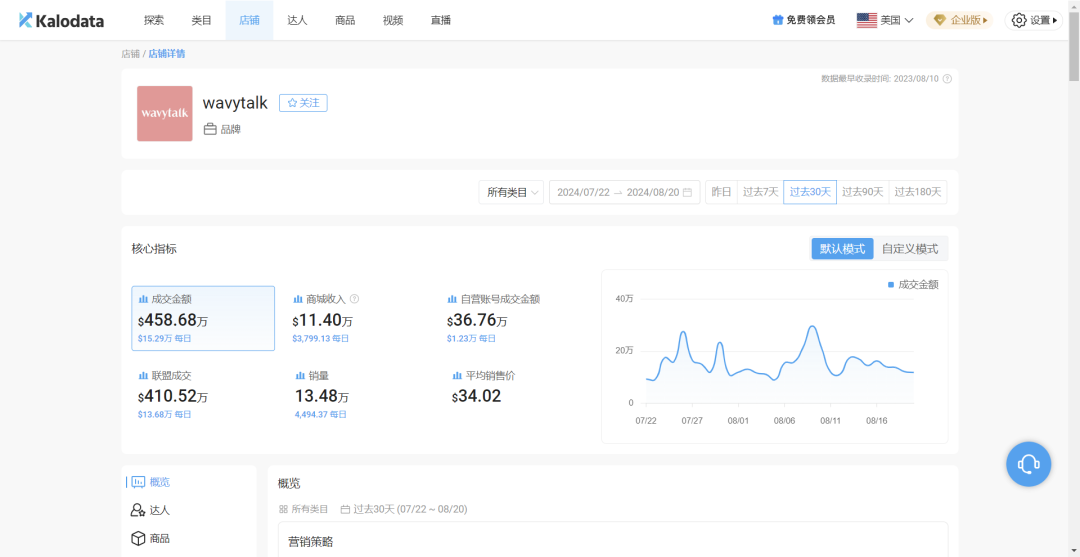Click the bar chart icon beside 联盟成交
Image resolution: width=1080 pixels, height=557 pixels.
[143, 376]
